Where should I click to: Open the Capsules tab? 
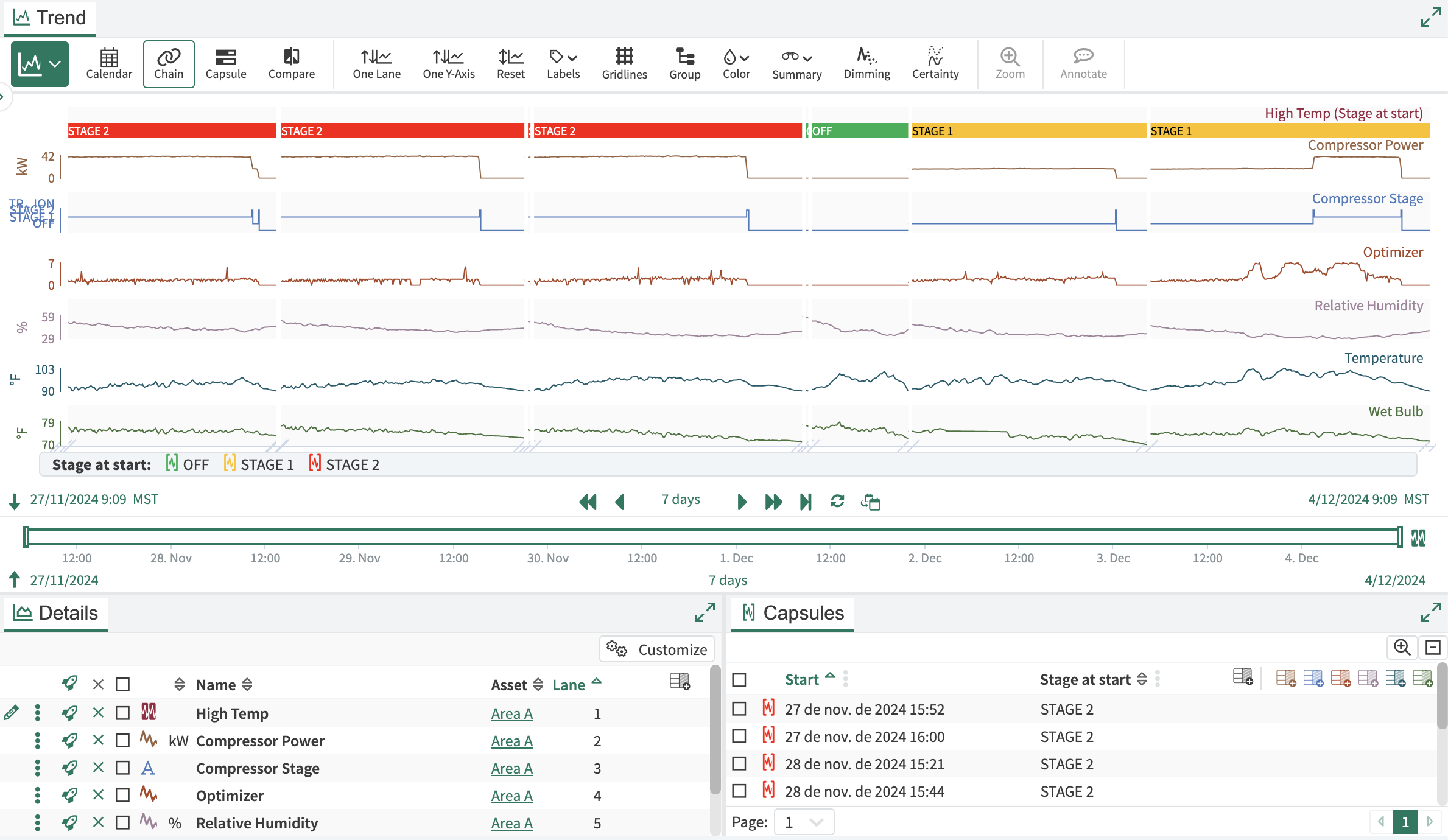792,613
